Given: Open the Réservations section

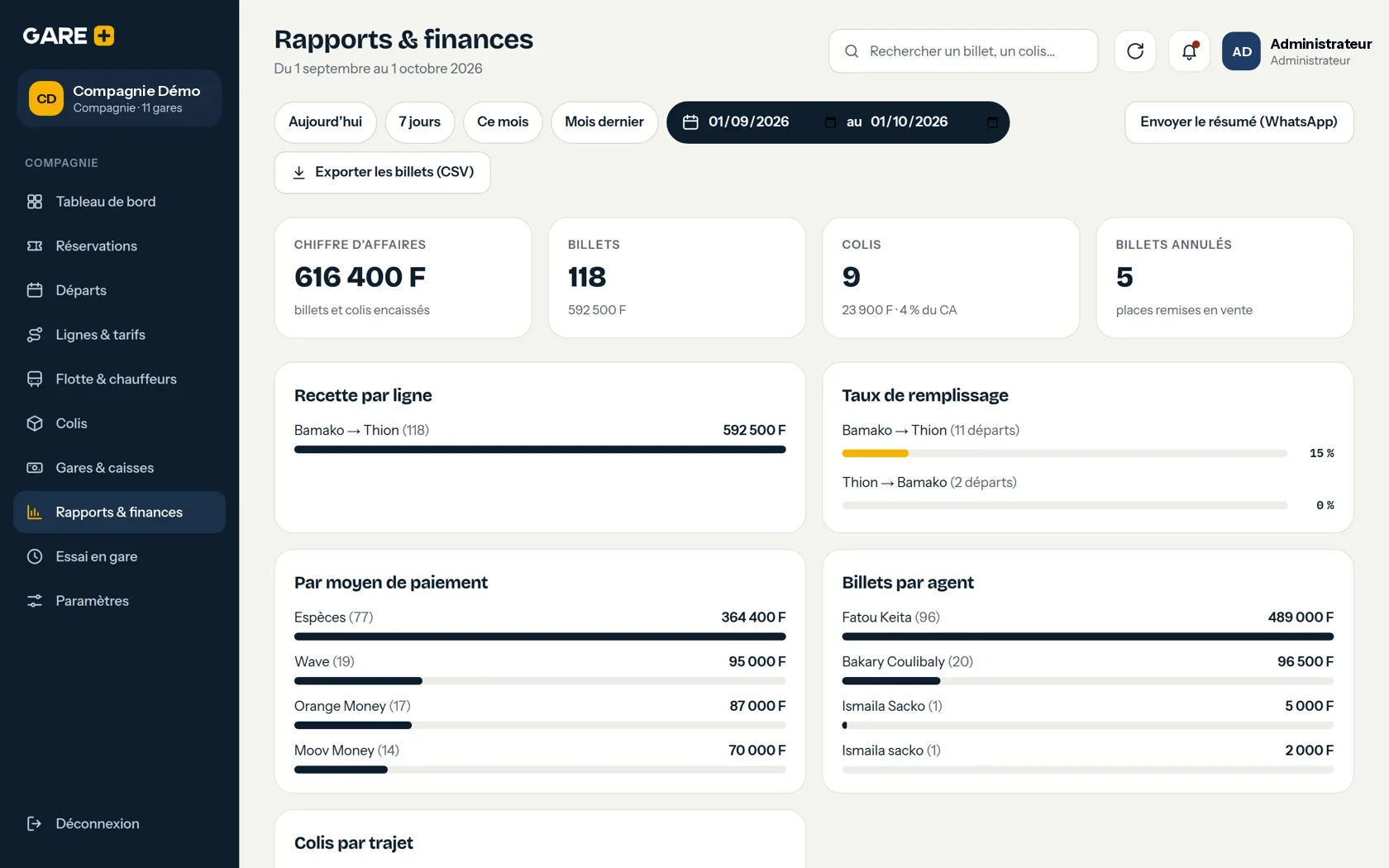Looking at the screenshot, I should [x=119, y=246].
